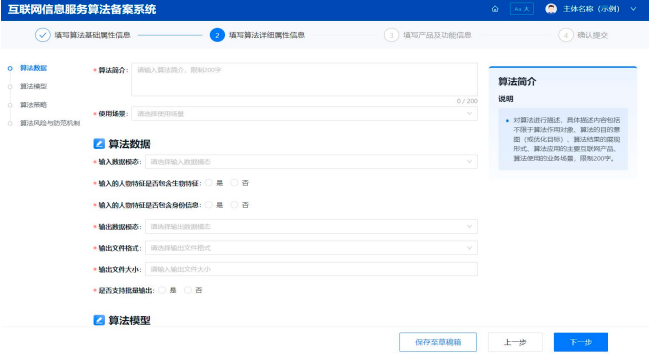Open the 输入数据模态 dropdown

click(x=311, y=162)
